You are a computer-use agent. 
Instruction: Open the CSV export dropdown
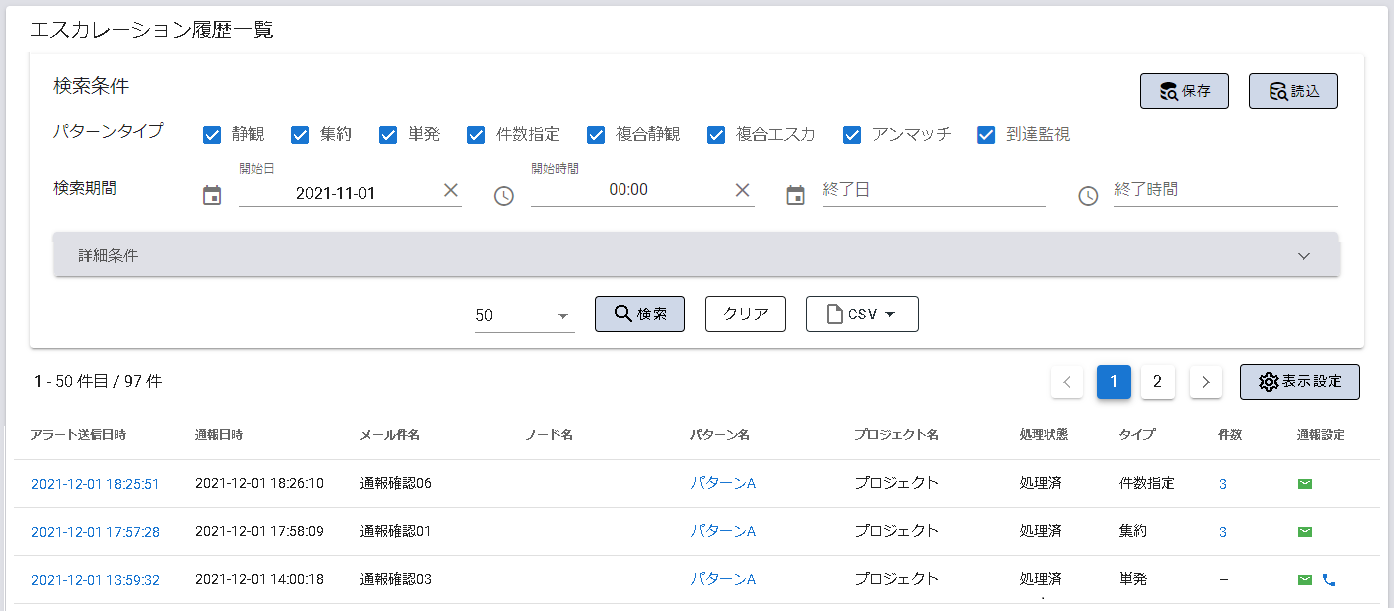pos(861,314)
